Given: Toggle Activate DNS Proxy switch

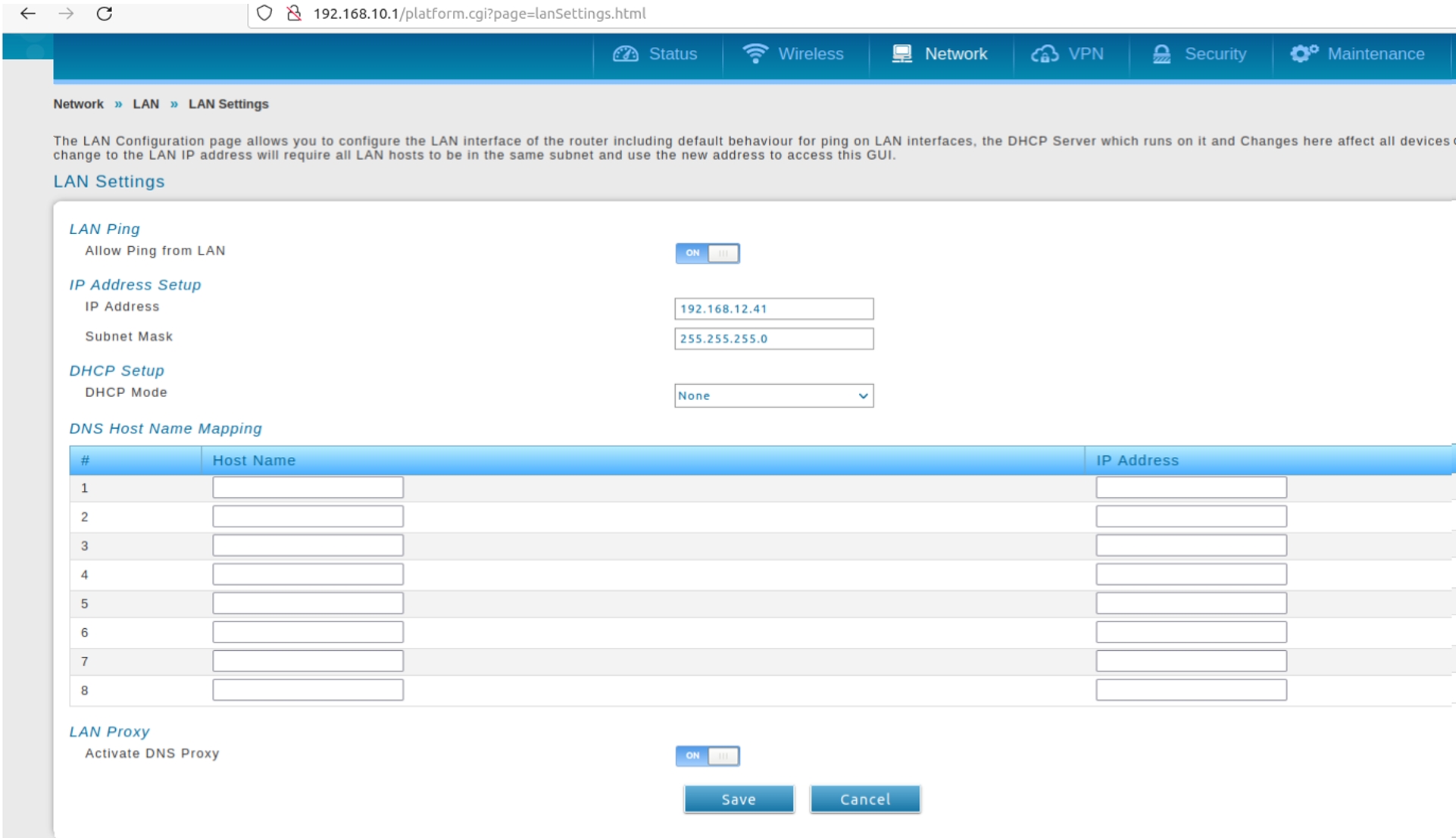Looking at the screenshot, I should point(707,755).
